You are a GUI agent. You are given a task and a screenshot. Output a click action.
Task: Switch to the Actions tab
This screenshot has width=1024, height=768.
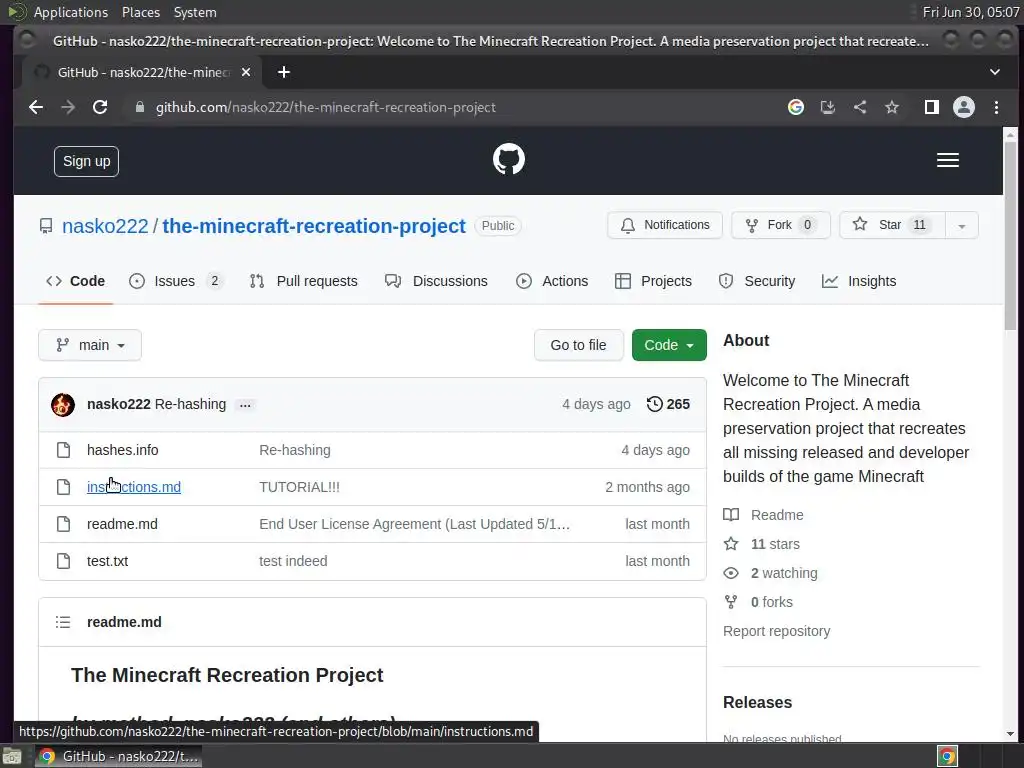552,281
